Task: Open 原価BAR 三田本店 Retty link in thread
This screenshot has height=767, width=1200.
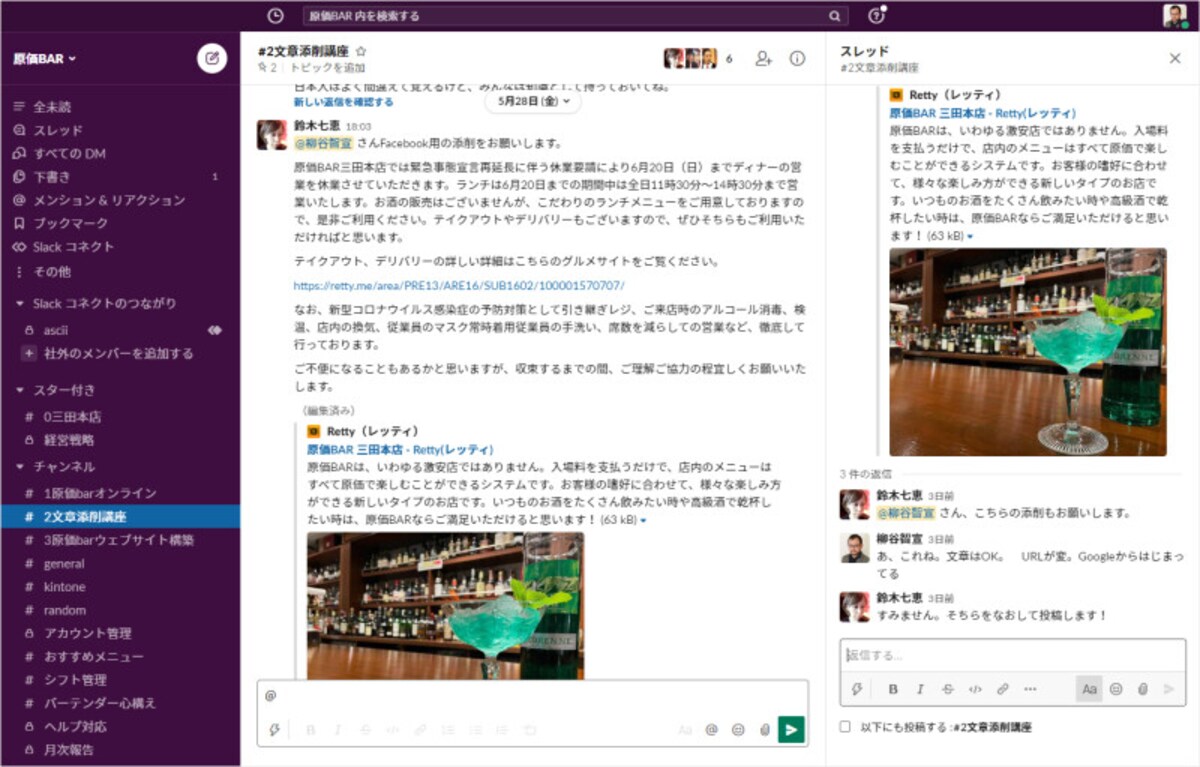Action: pos(983,113)
